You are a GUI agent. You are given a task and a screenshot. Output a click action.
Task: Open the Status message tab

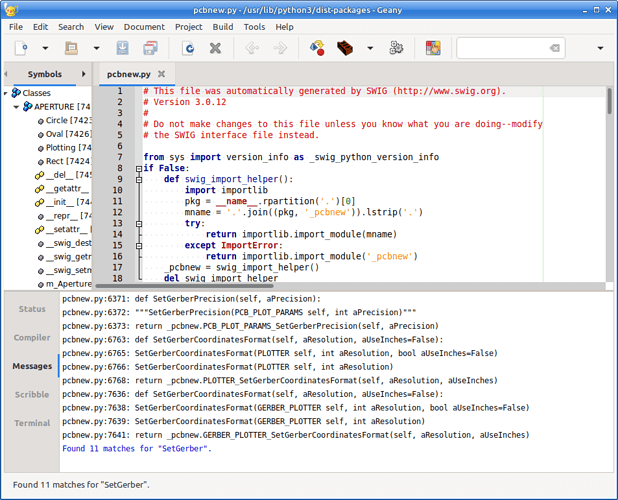pos(32,309)
